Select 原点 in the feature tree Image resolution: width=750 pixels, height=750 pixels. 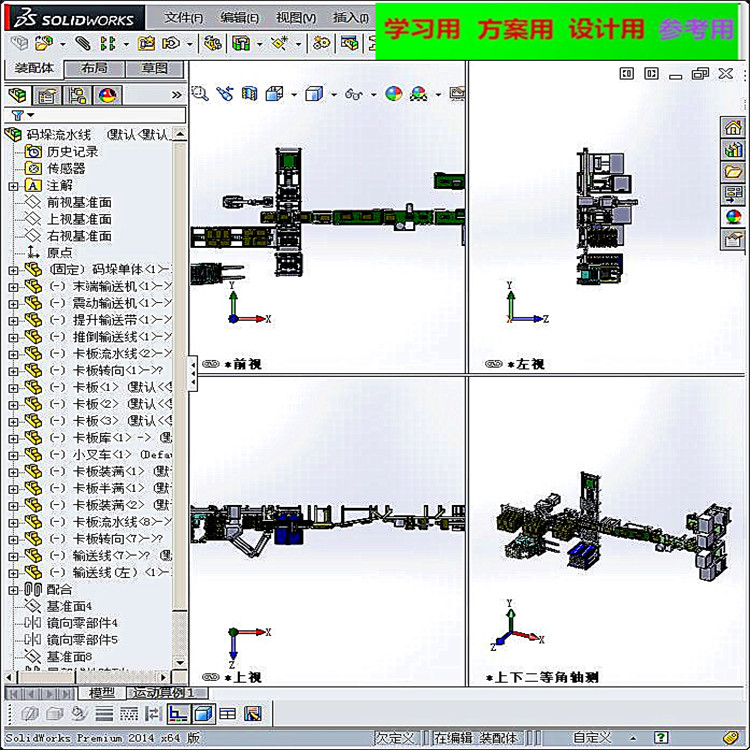(x=59, y=253)
